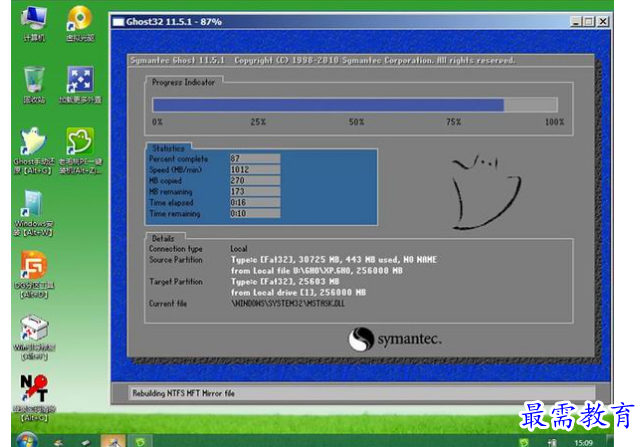
Task: Click the status text 'Rebuilding NTFS MFT Mirror file'
Action: tap(183, 393)
